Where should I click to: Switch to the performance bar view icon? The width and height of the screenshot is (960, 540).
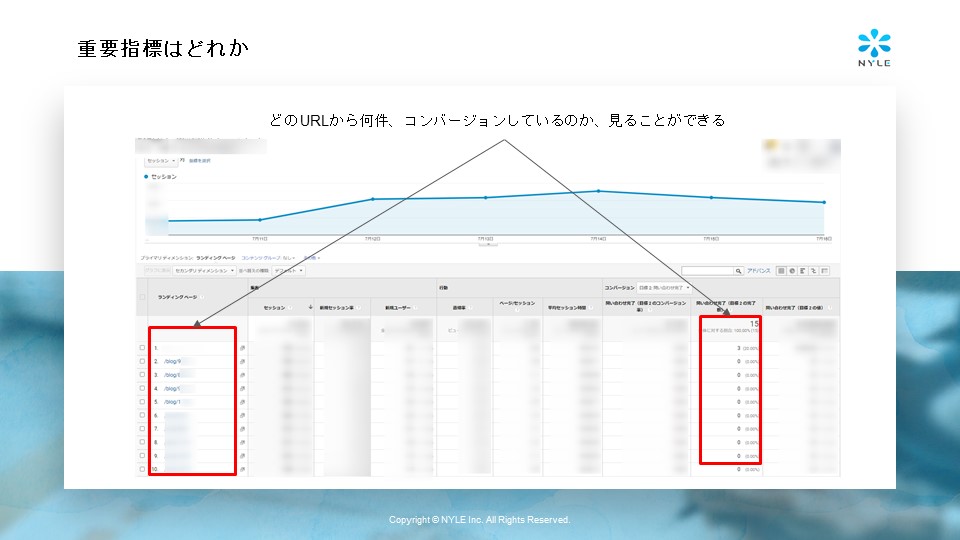[x=803, y=271]
